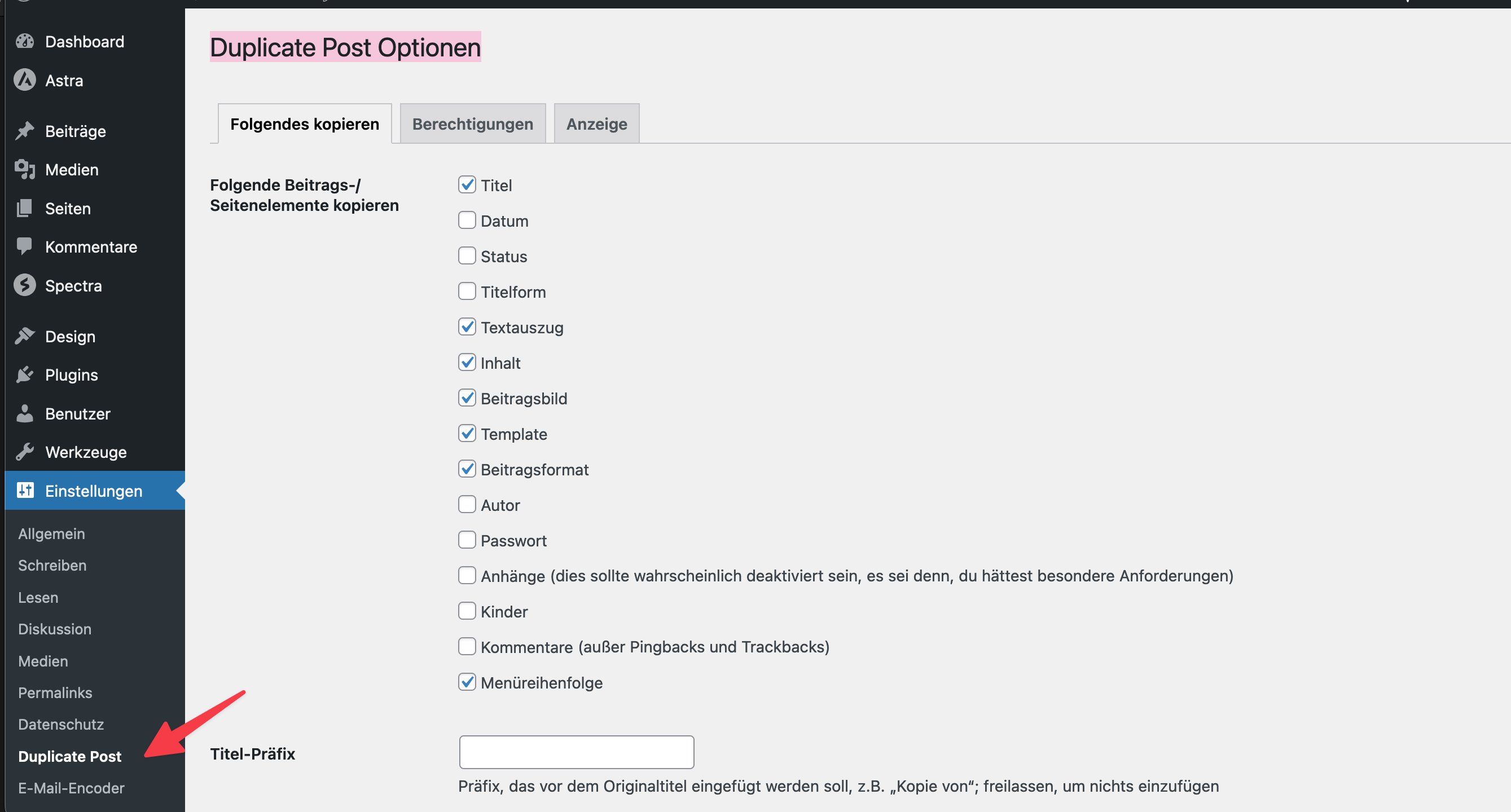
Task: Open Dashboard in the sidebar
Action: point(85,42)
